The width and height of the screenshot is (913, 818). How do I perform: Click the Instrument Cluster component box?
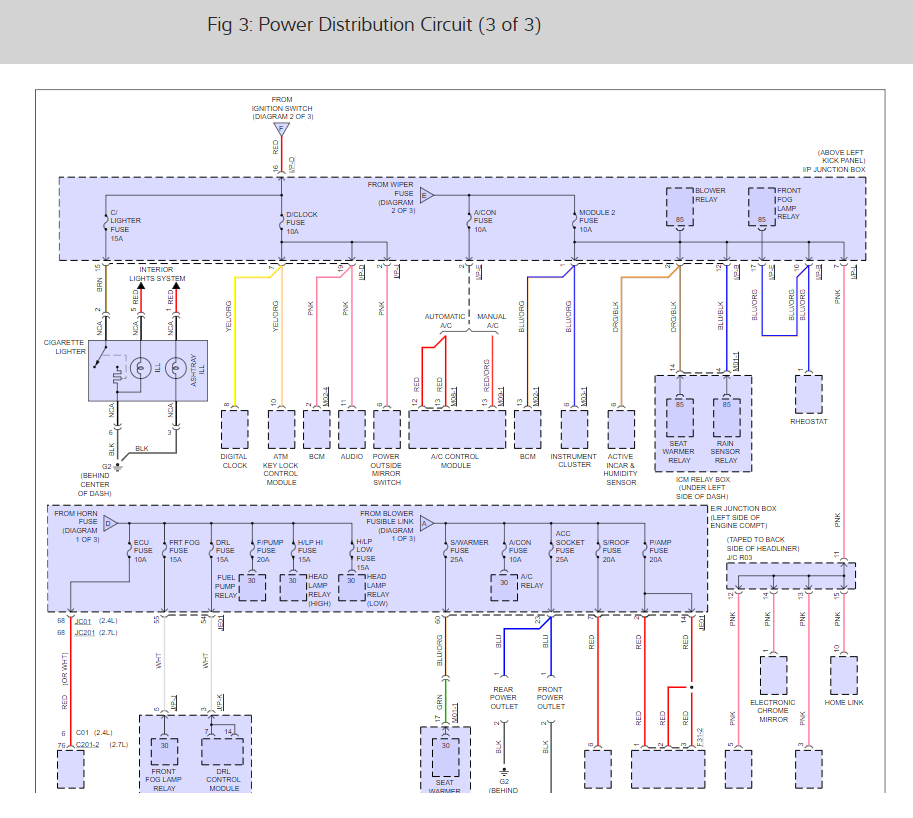(575, 430)
